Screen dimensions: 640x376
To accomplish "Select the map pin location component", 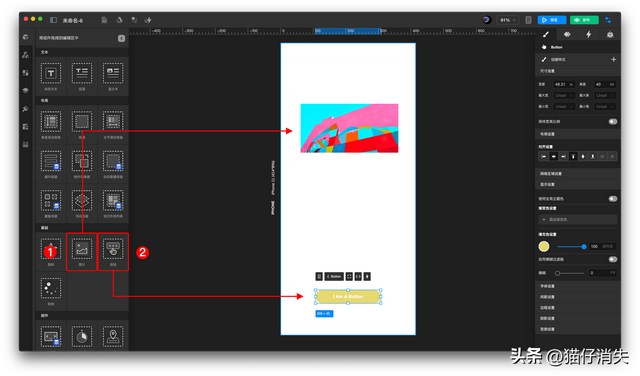I will [x=113, y=336].
